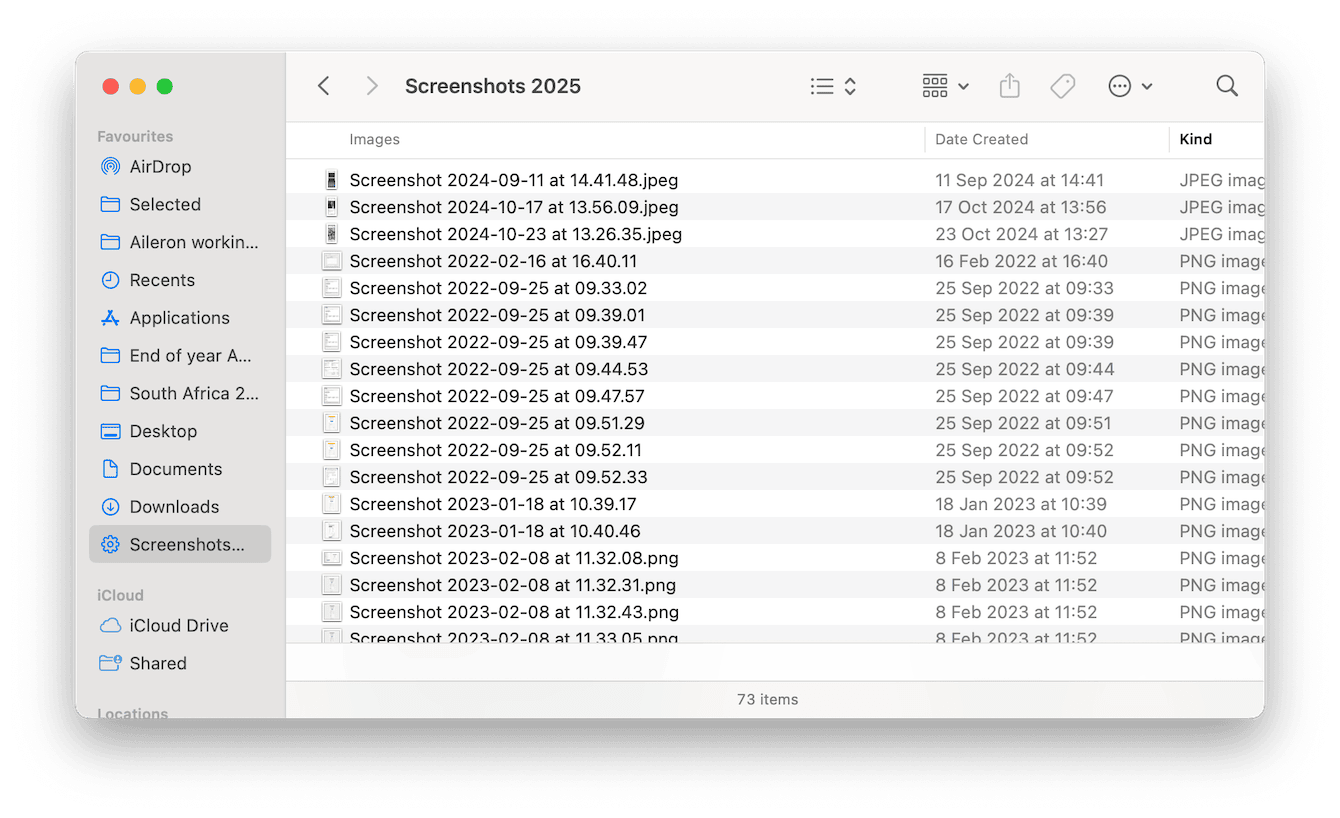The image size is (1340, 818).
Task: Open the Documents sidebar folder
Action: pyautogui.click(x=176, y=468)
